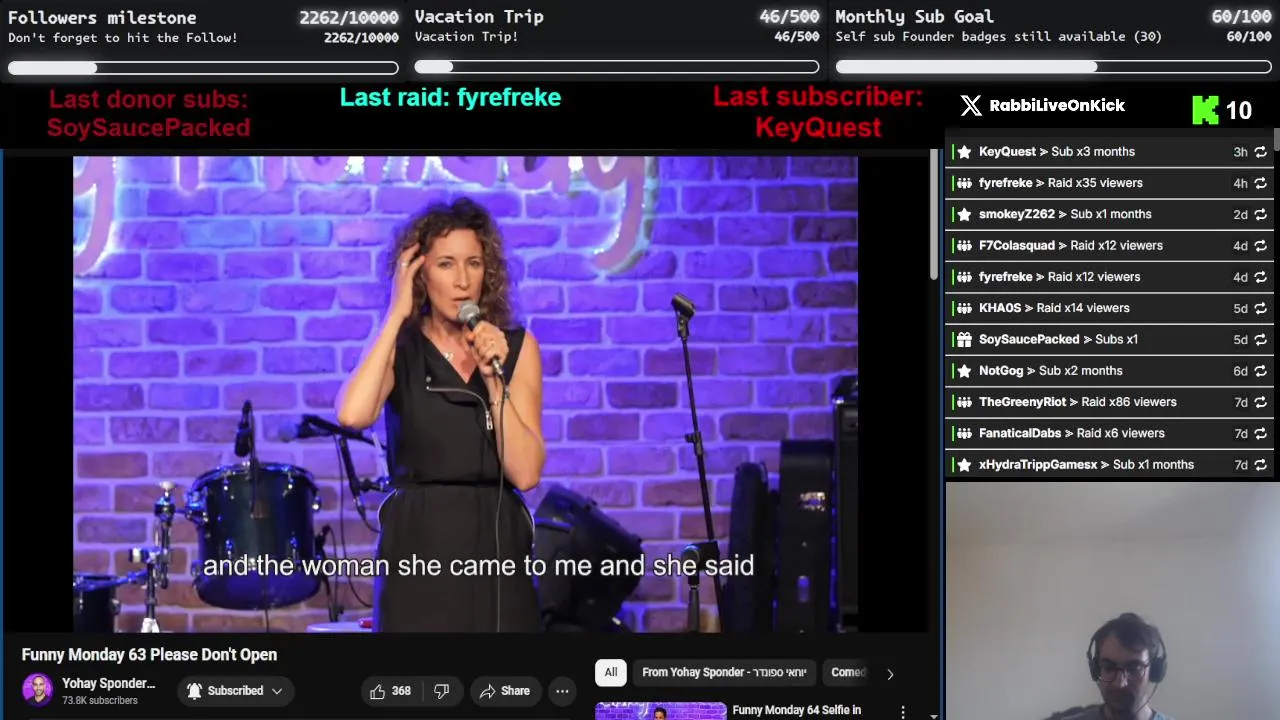The image size is (1280, 720).
Task: Click the video player scrollbar
Action: (934, 215)
